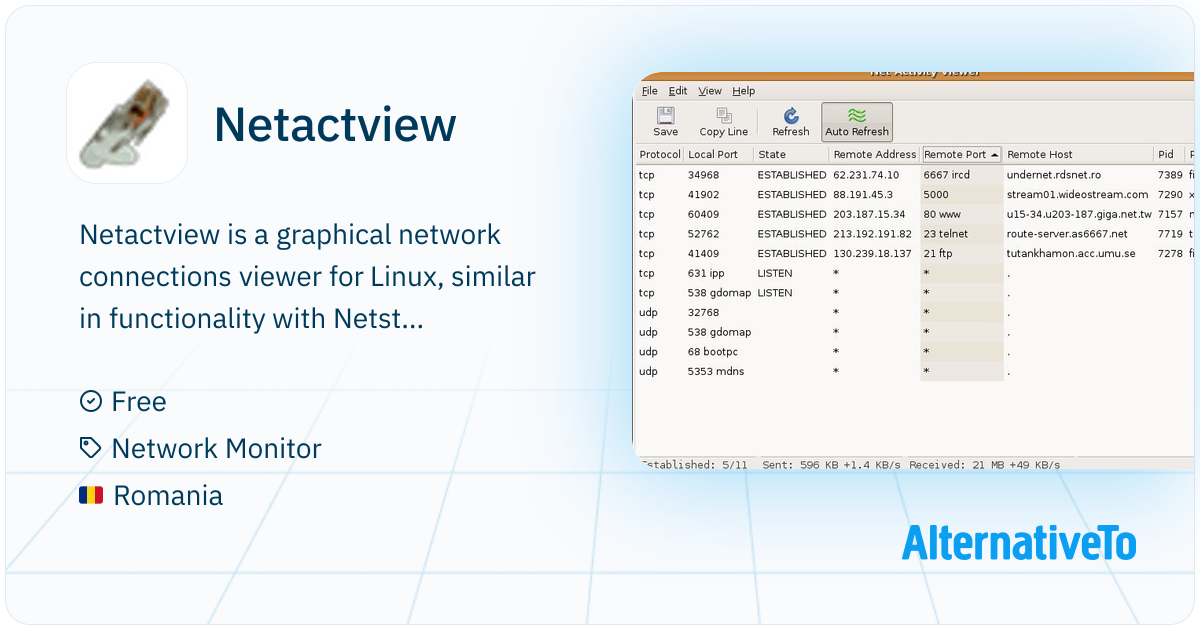Viewport: 1200px width, 630px height.
Task: Open the Edit menu
Action: pyautogui.click(x=678, y=91)
